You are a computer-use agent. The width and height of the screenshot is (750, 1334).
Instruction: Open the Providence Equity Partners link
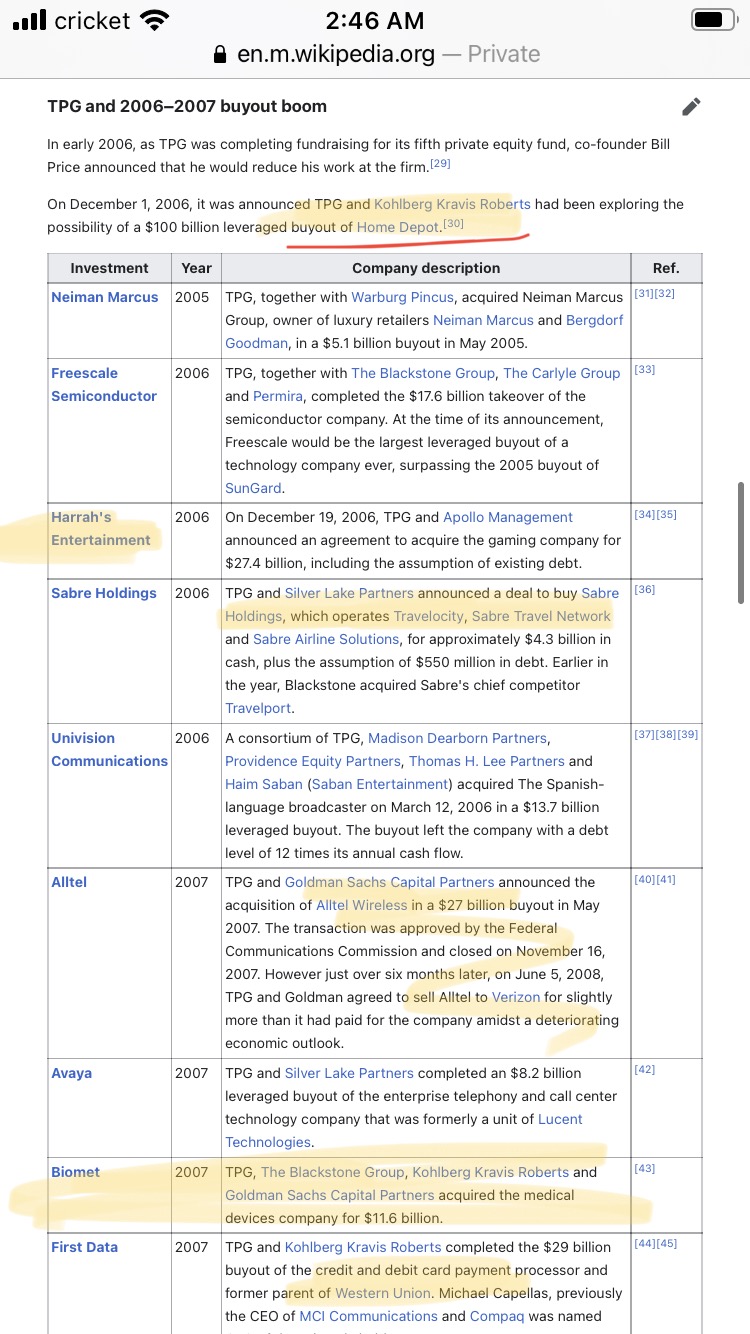313,761
